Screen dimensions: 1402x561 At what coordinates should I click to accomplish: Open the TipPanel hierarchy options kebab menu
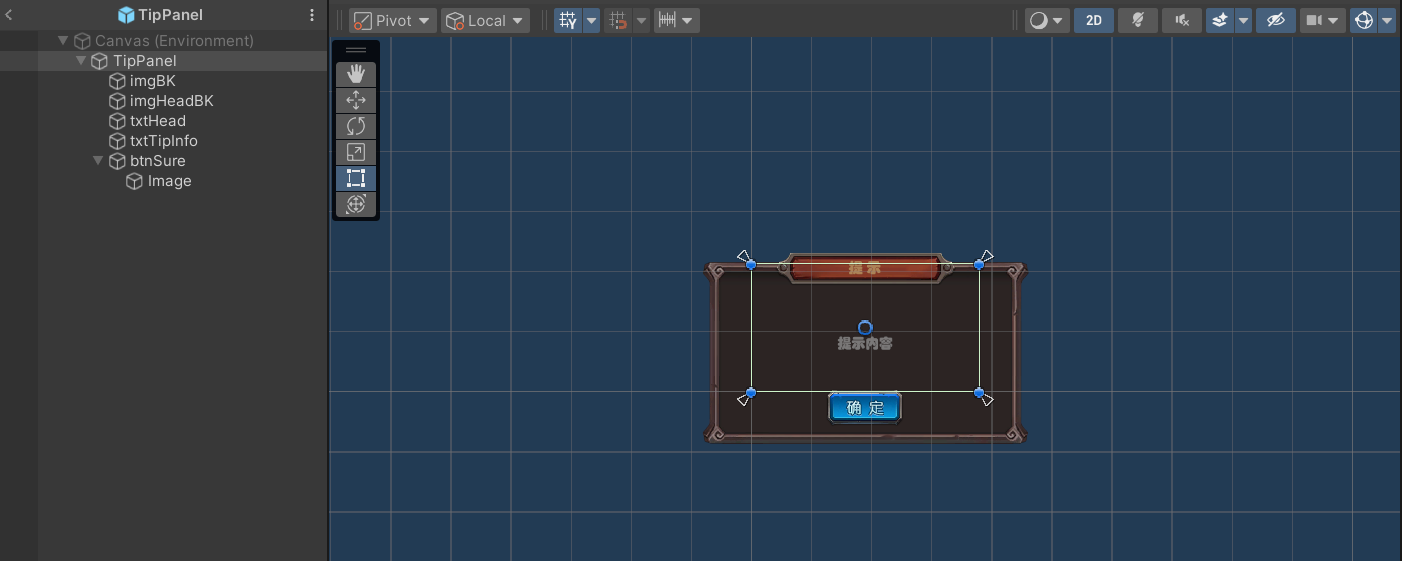(312, 15)
